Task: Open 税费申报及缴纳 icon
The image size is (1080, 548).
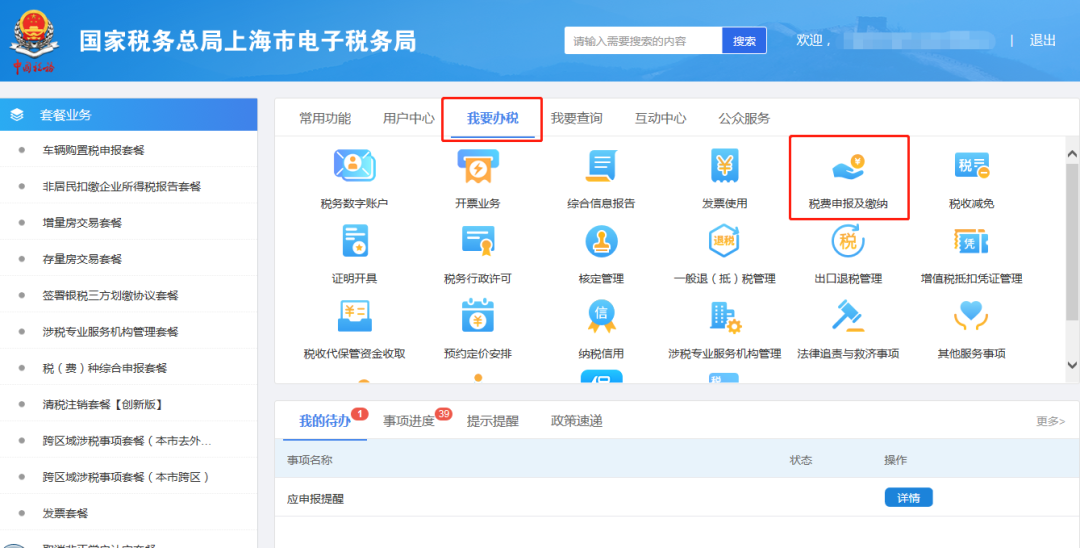Action: 848,167
